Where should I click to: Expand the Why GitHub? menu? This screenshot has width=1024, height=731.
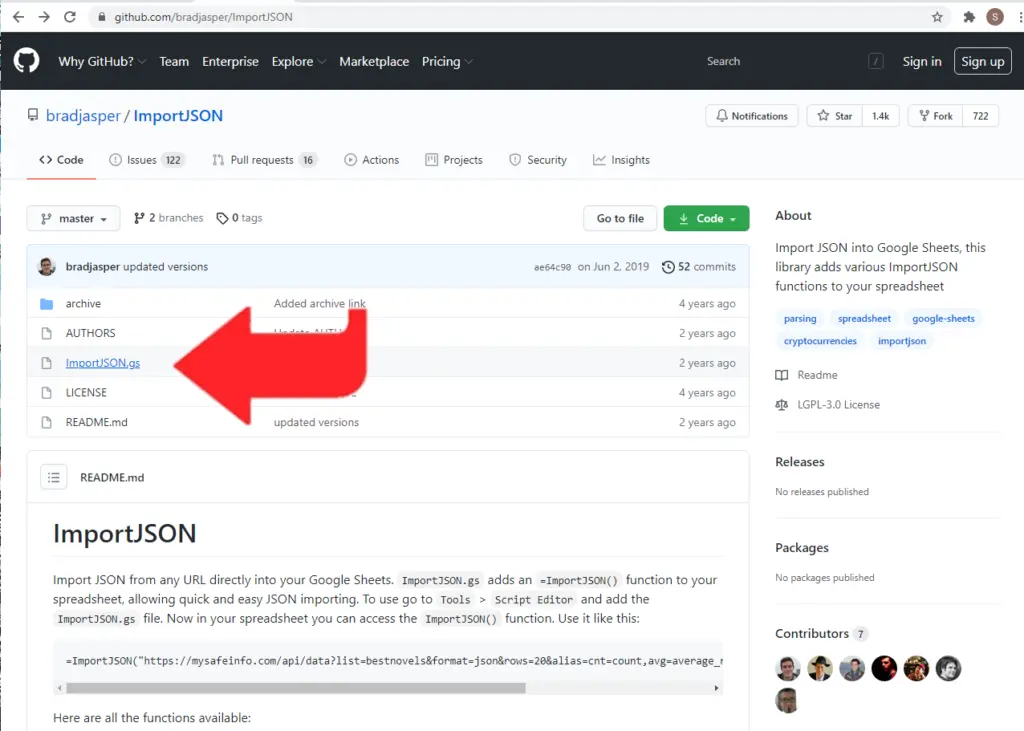click(102, 61)
